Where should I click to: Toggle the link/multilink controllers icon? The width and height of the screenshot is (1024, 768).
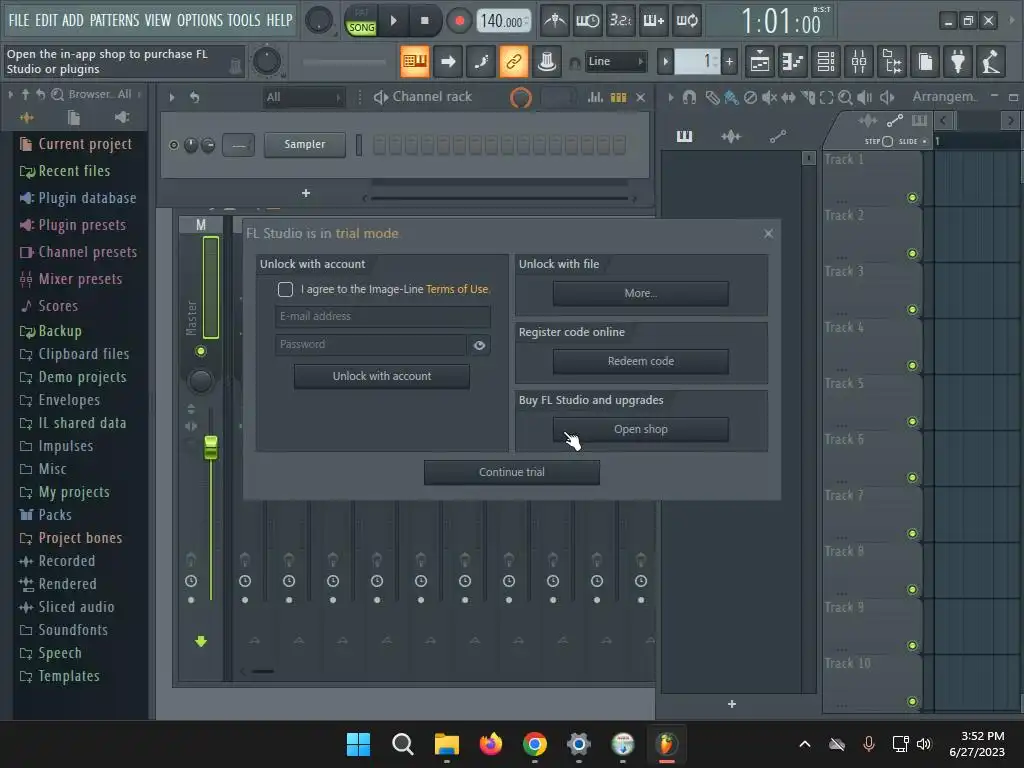point(513,61)
